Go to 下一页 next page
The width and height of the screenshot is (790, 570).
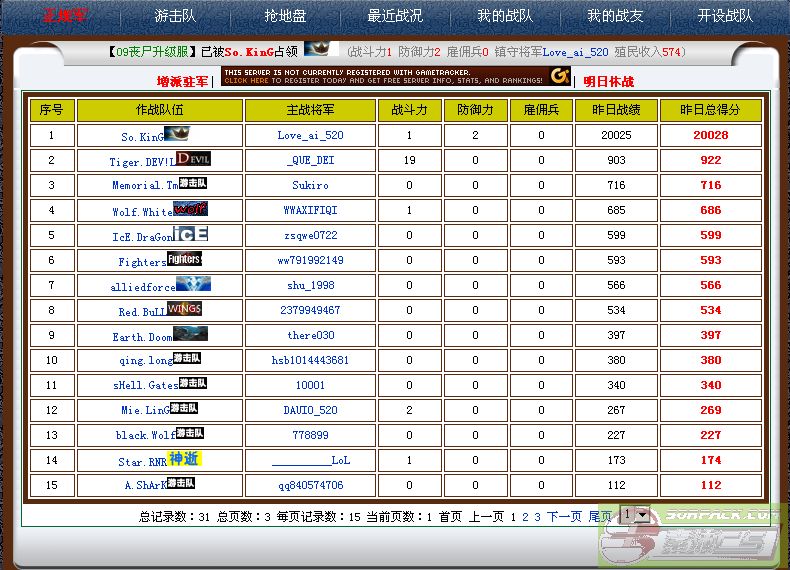pos(564,517)
